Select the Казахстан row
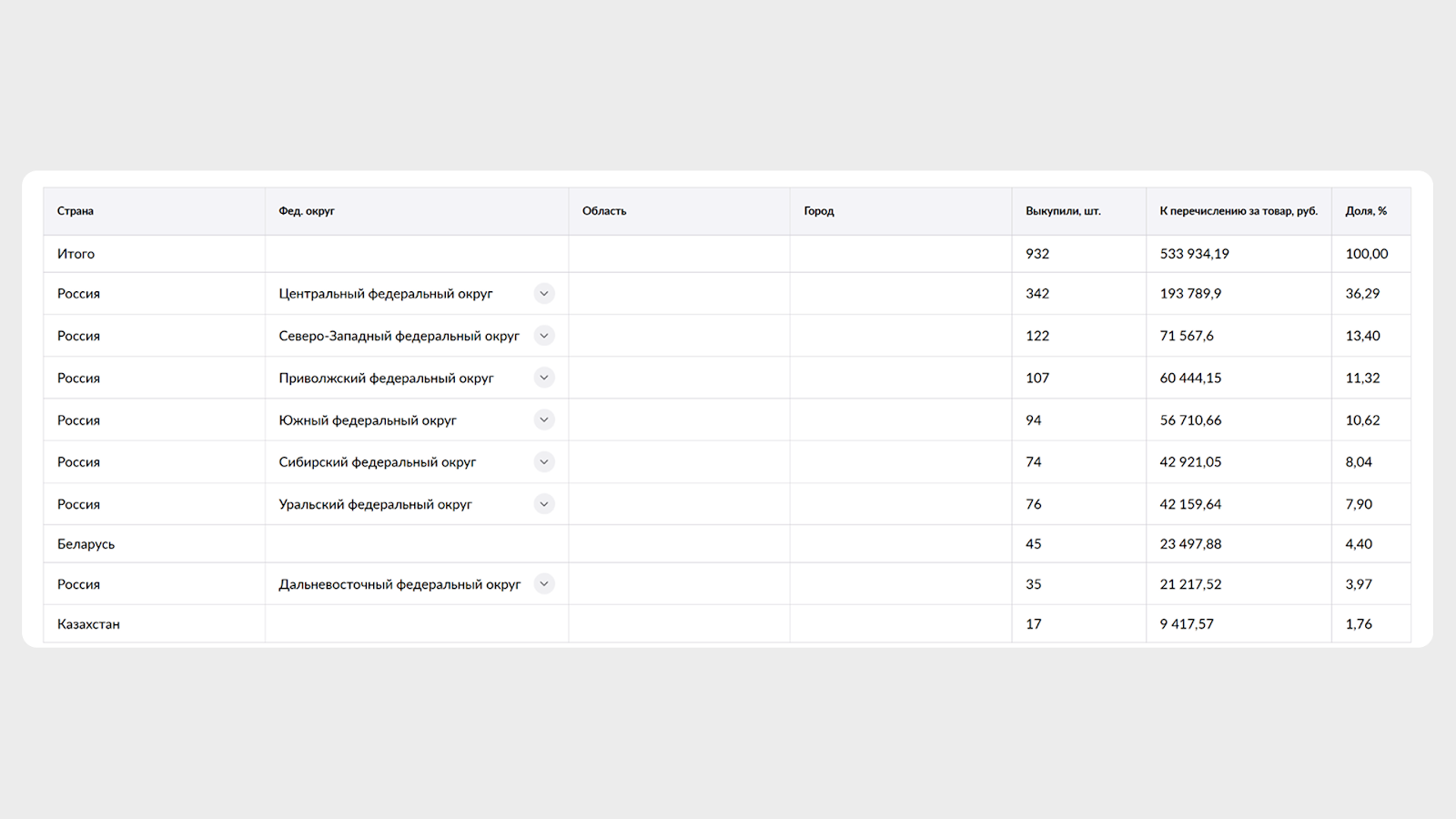 pos(727,624)
